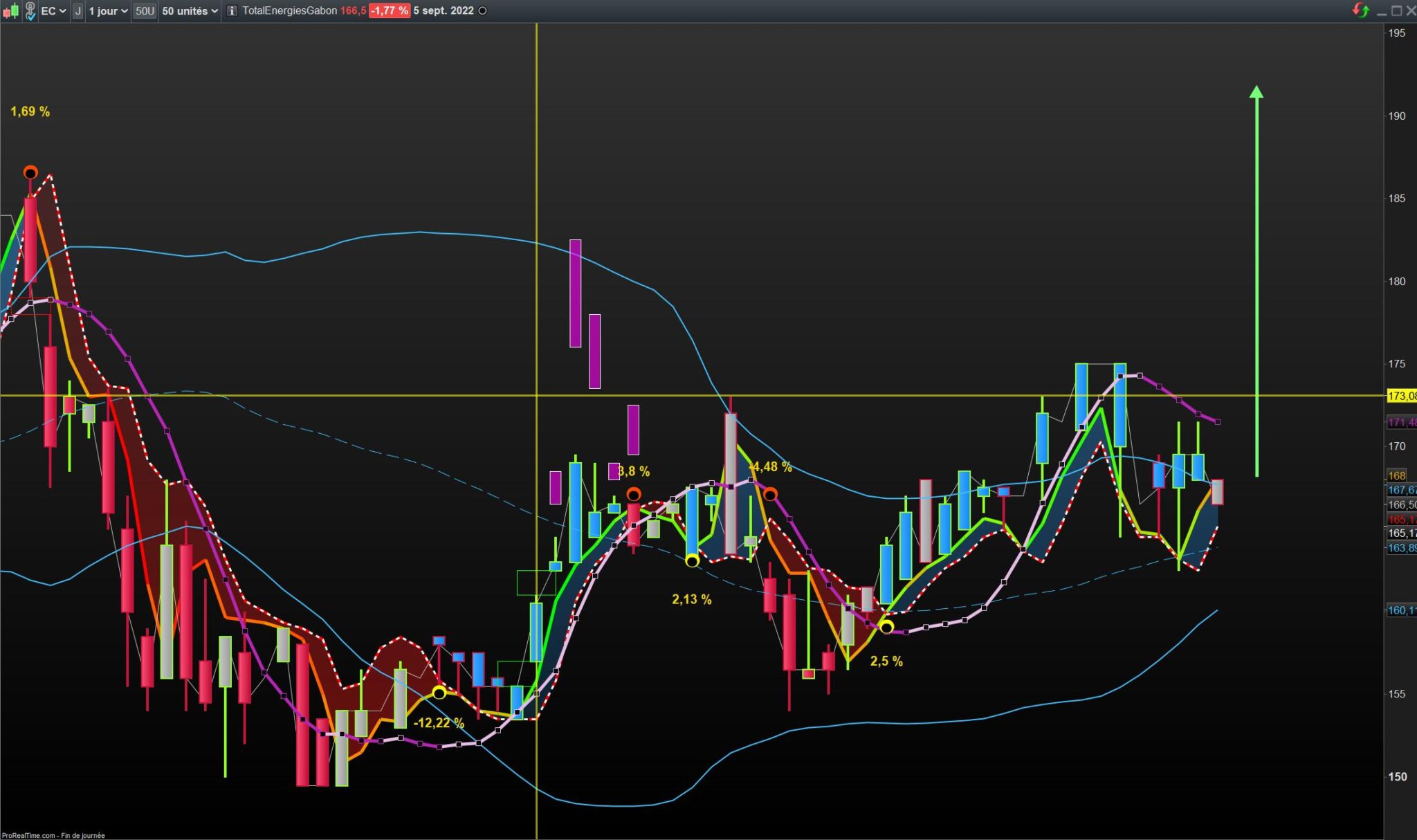1417x840 pixels.
Task: Click the yellow 173,08 price label
Action: point(1401,396)
